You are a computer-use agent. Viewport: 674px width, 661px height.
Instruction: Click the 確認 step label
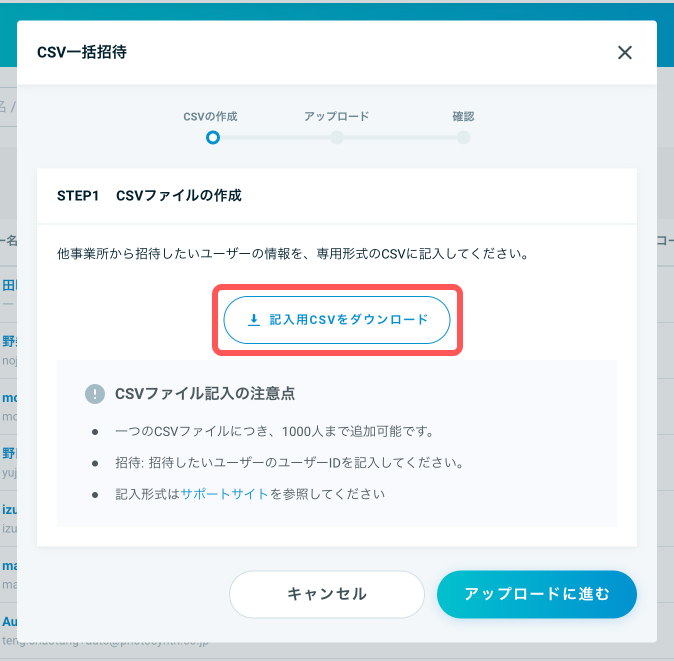(x=463, y=116)
